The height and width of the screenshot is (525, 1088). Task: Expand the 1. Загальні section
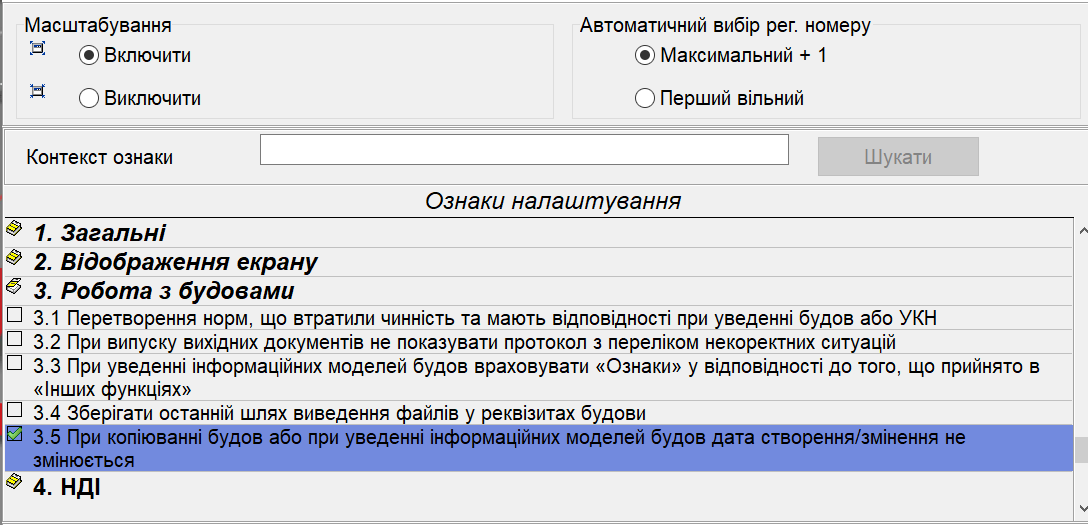pyautogui.click(x=100, y=233)
